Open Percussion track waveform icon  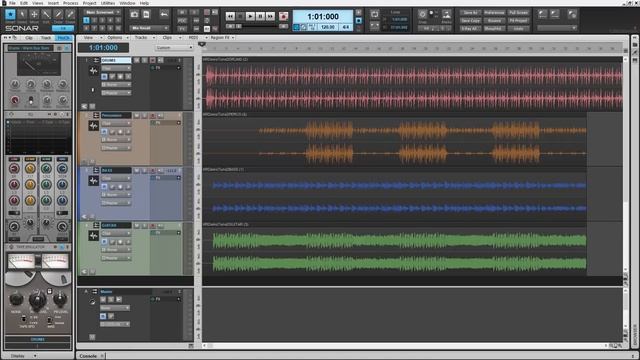93,126
